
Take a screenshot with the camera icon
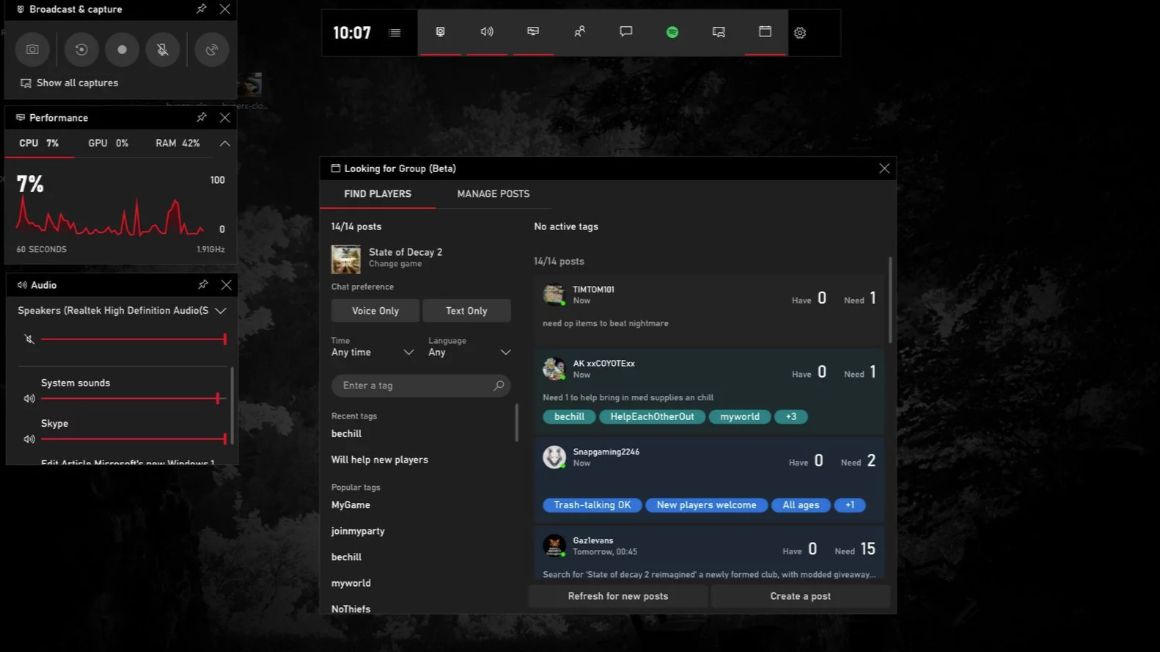pos(34,49)
